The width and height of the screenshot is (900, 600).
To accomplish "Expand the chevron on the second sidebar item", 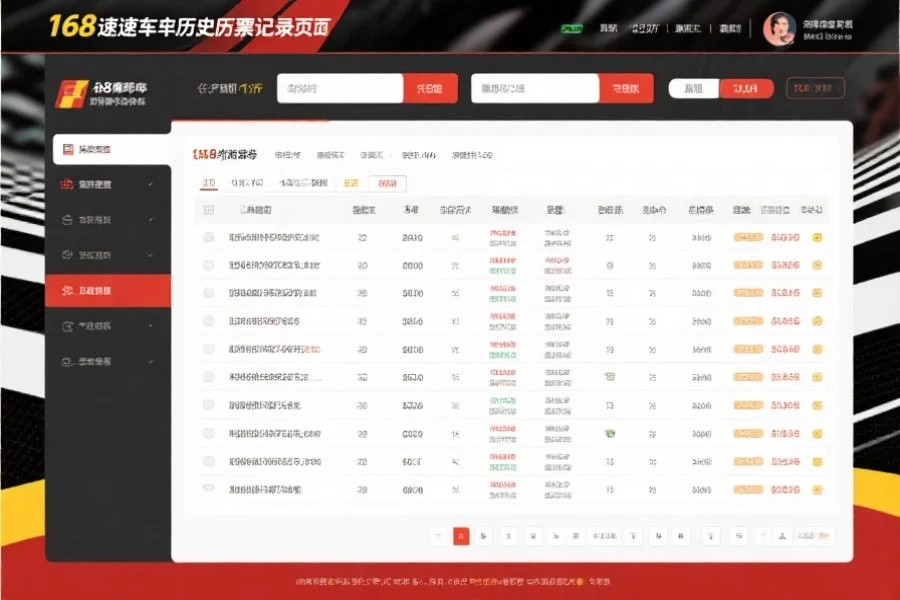I will pyautogui.click(x=150, y=184).
